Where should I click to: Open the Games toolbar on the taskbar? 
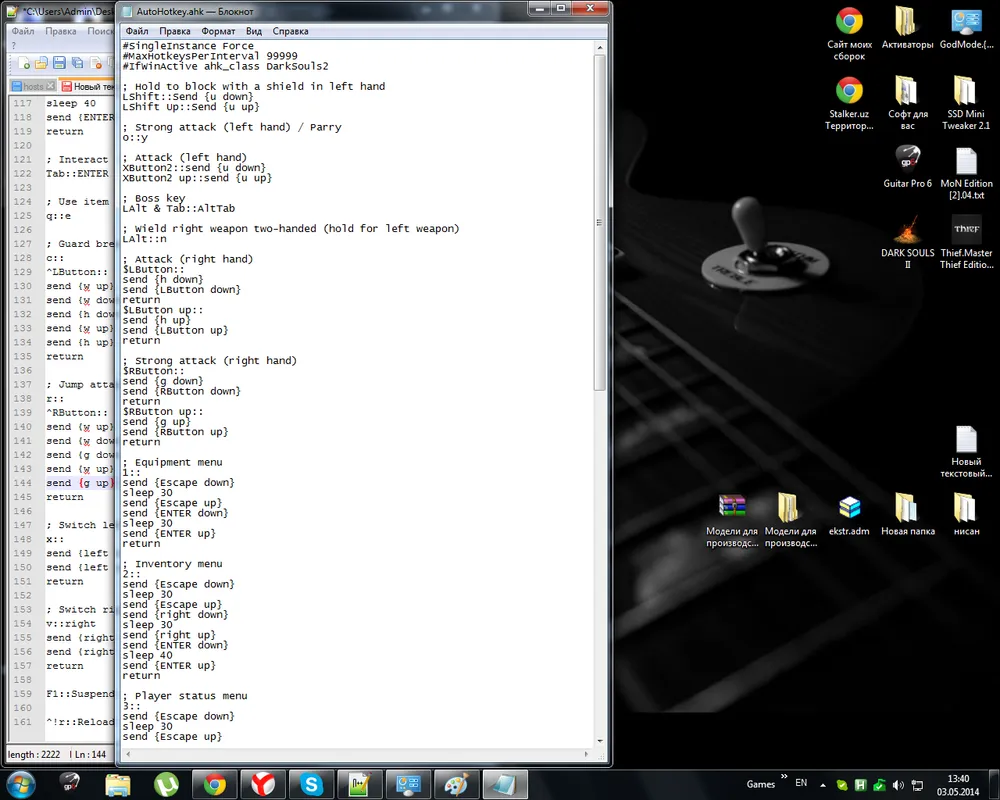[x=761, y=784]
